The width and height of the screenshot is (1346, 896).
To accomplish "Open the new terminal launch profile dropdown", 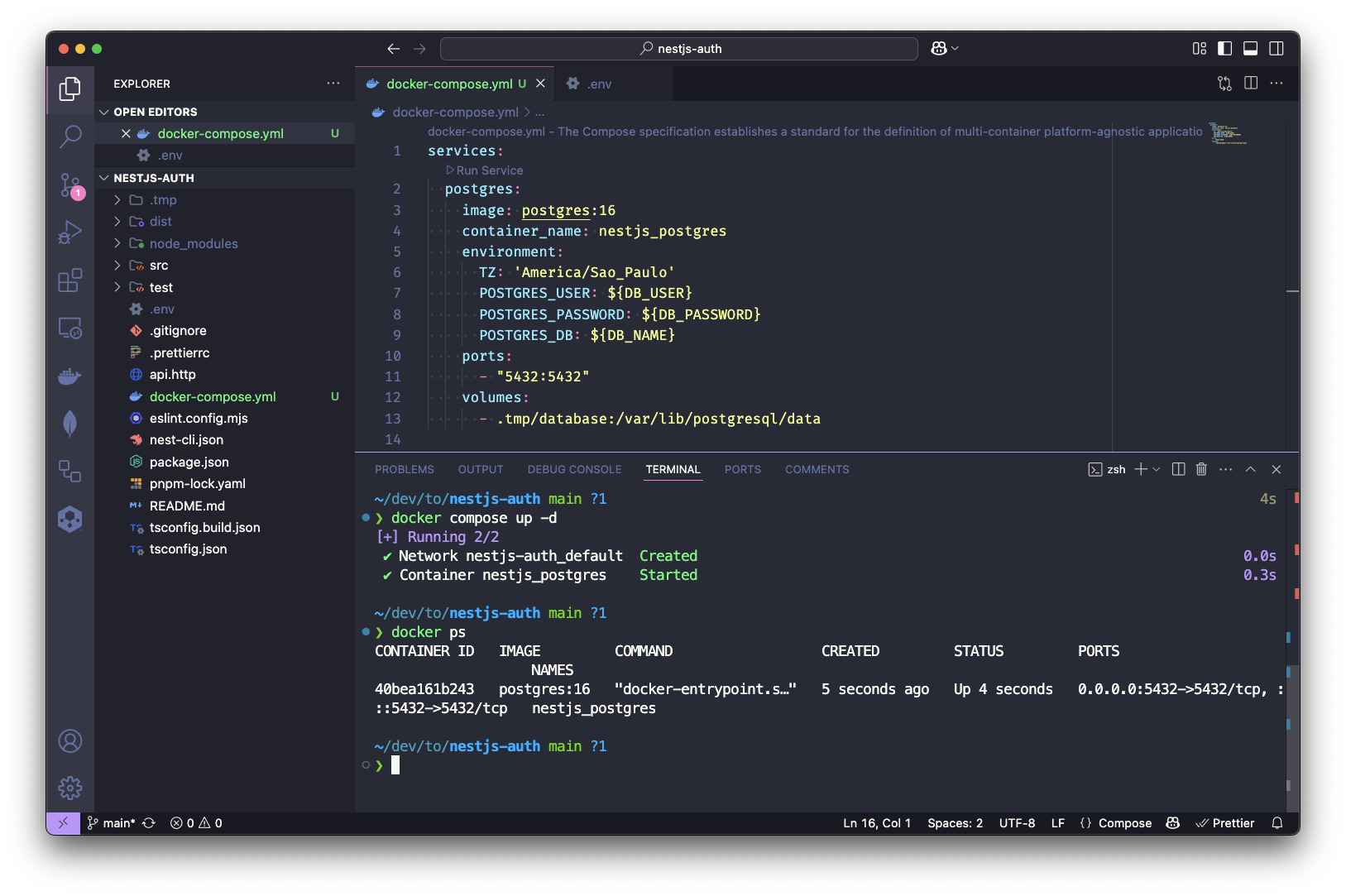I will 1157,469.
